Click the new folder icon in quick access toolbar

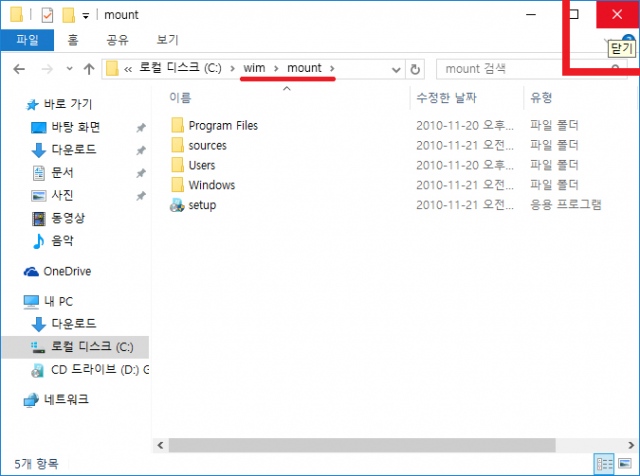pos(69,15)
